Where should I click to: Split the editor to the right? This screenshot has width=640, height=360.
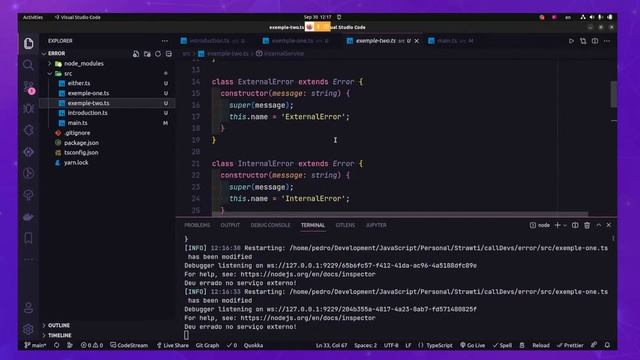coord(595,41)
